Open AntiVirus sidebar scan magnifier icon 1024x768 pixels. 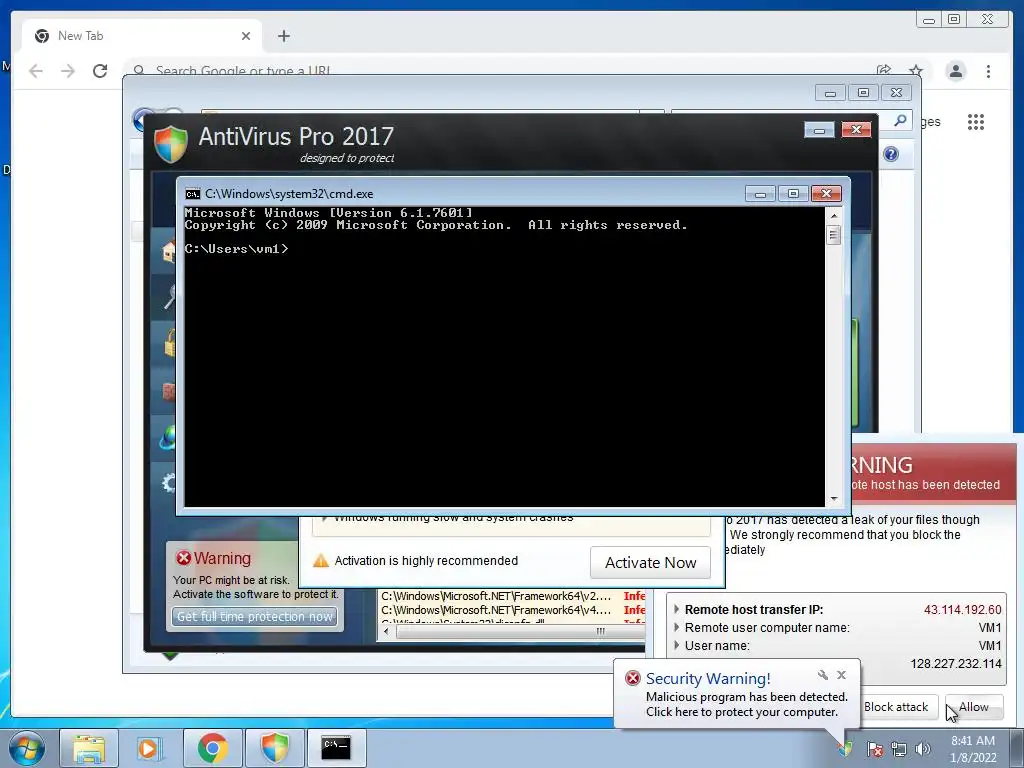point(169,296)
